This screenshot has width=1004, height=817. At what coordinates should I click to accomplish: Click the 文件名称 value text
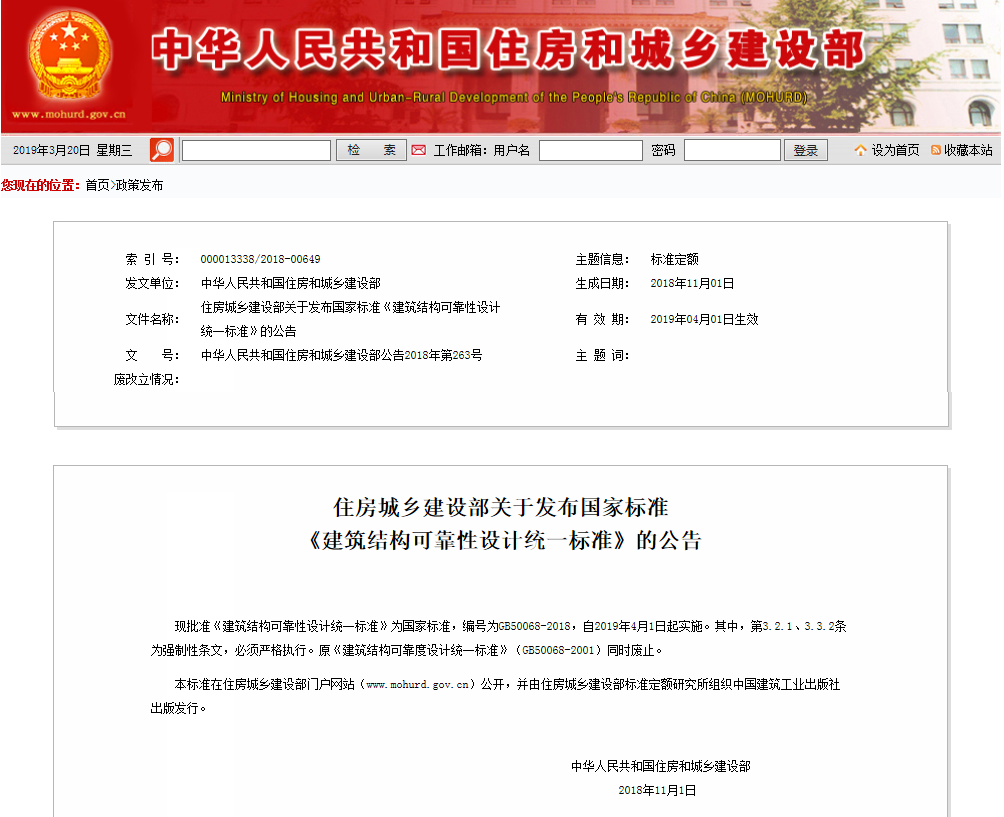(x=350, y=319)
